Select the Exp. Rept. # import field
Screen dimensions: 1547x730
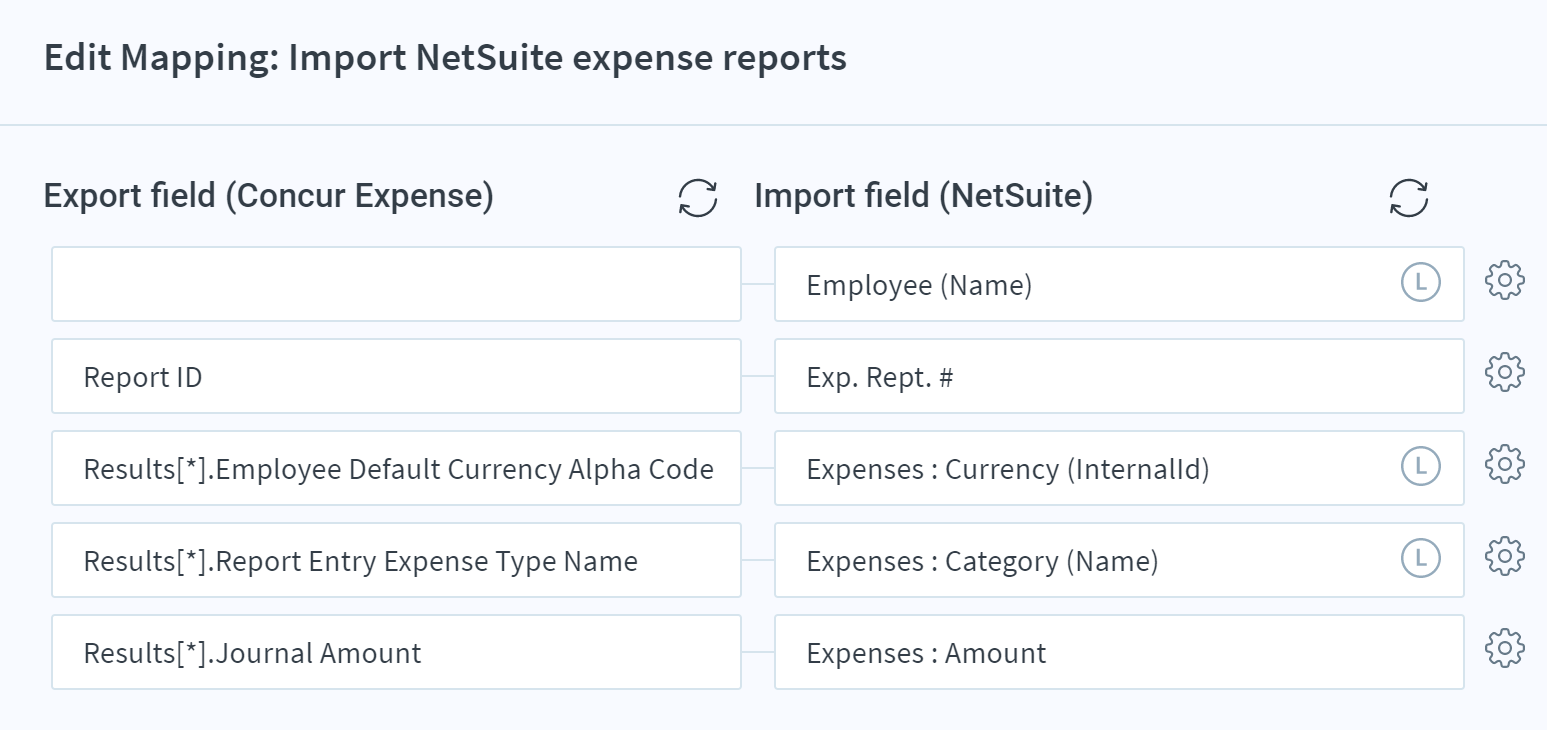1119,376
